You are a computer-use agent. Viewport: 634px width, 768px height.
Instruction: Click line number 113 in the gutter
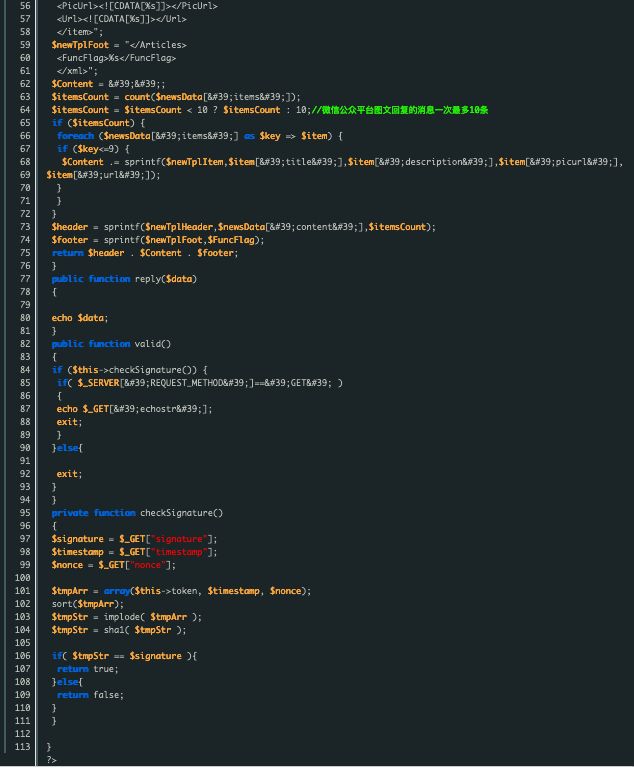(22, 747)
